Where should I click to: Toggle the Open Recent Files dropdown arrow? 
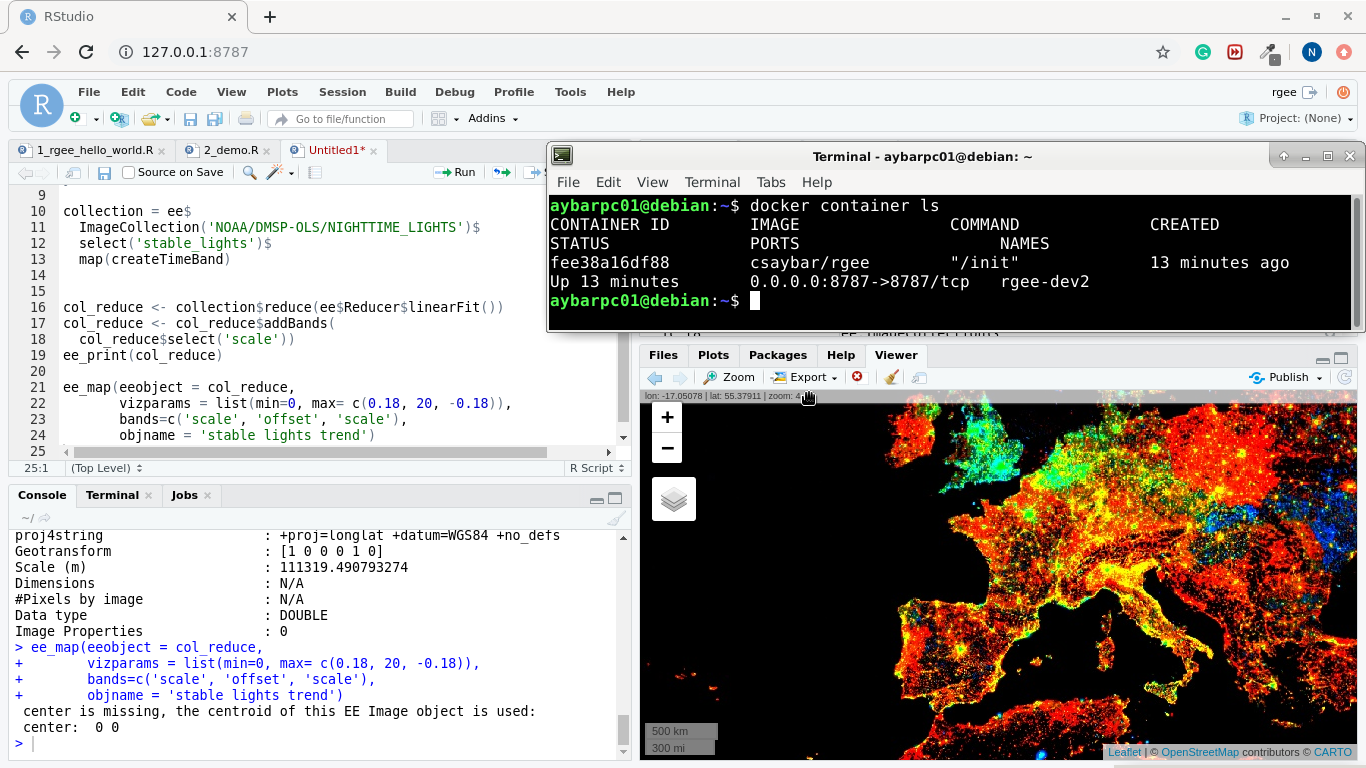(166, 118)
